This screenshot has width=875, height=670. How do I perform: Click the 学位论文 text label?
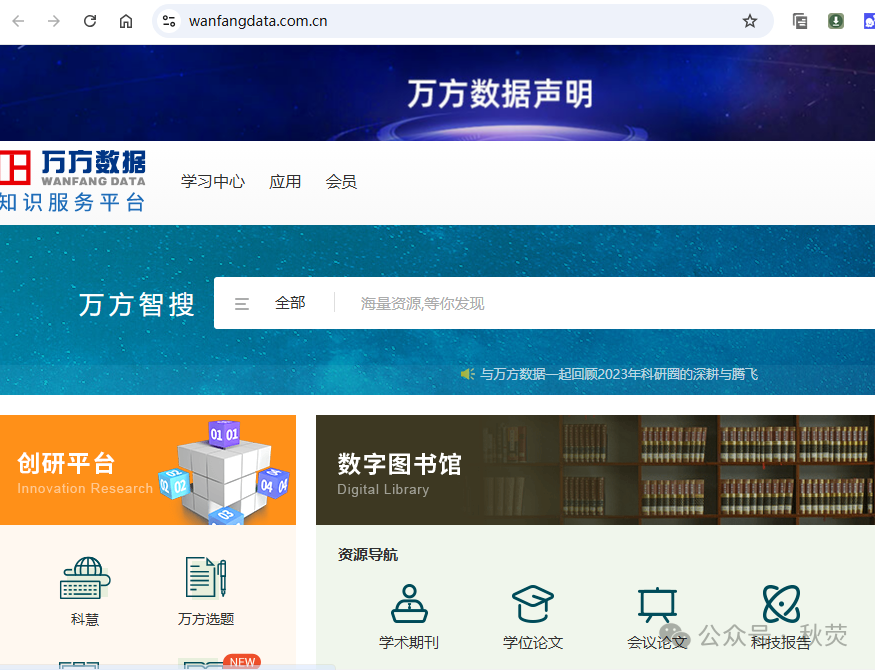pos(533,643)
